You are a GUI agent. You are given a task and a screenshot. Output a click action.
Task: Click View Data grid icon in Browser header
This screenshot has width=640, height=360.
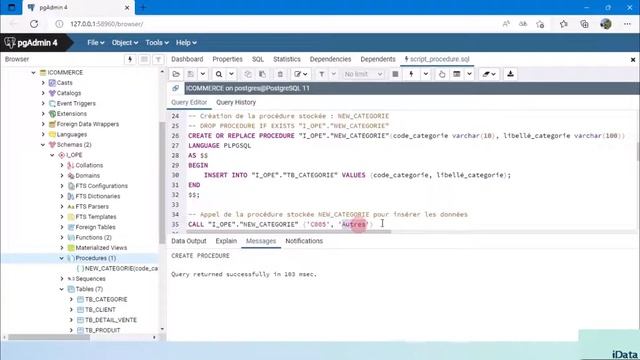(144, 60)
